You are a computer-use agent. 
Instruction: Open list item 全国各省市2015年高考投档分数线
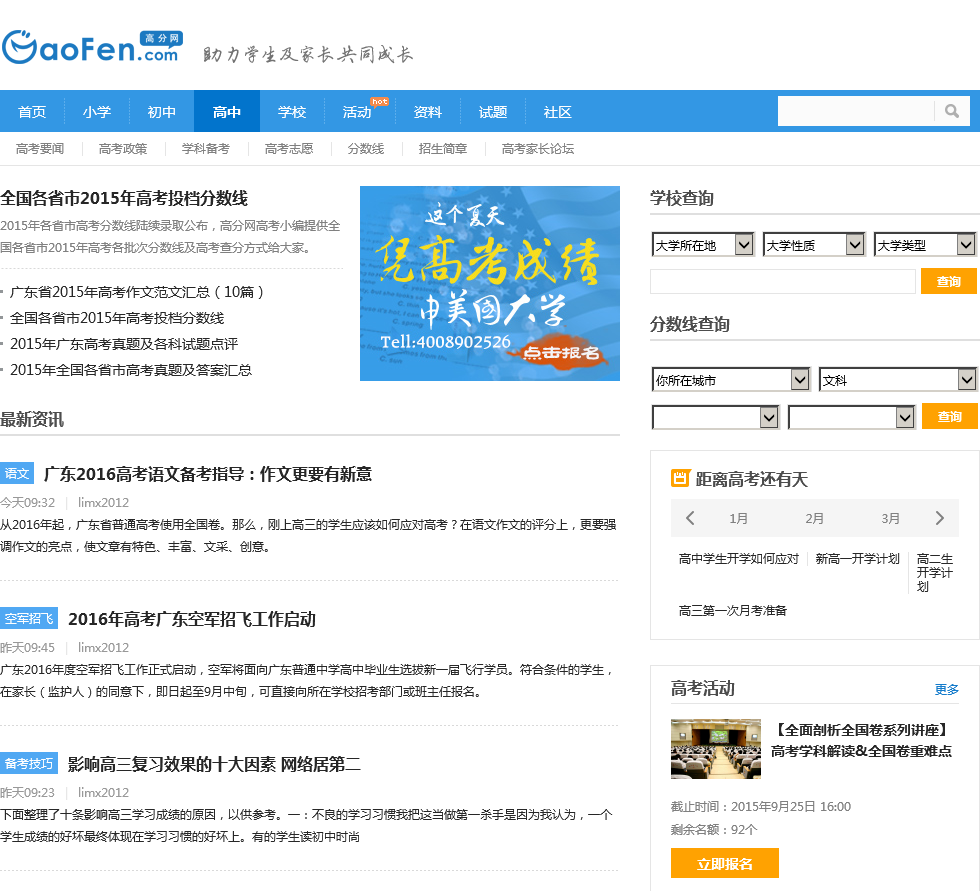(x=117, y=318)
